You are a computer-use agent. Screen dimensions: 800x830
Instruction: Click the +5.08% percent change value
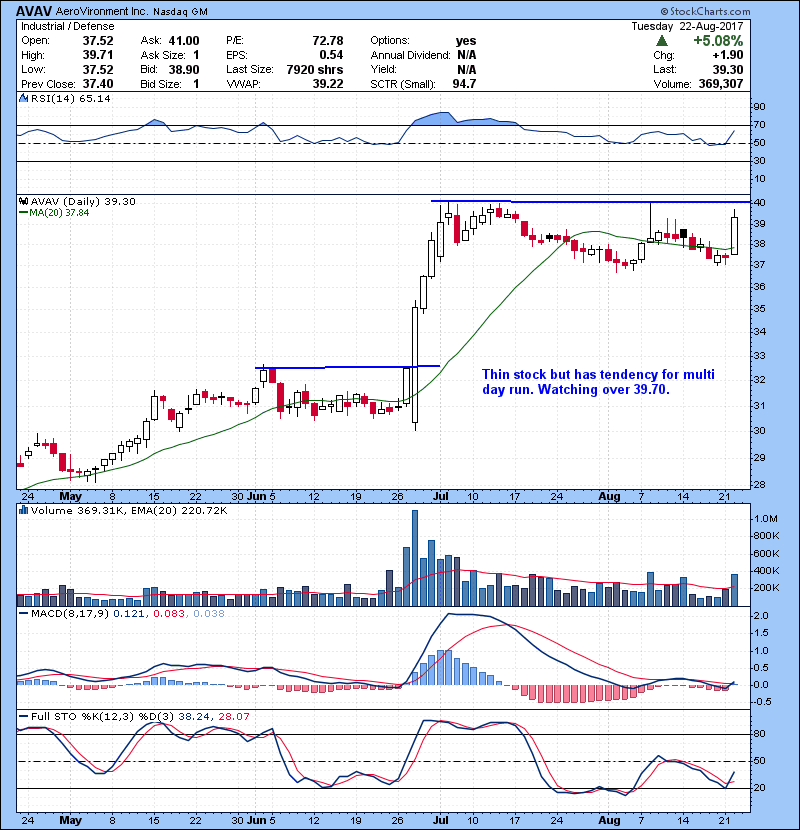tap(718, 41)
